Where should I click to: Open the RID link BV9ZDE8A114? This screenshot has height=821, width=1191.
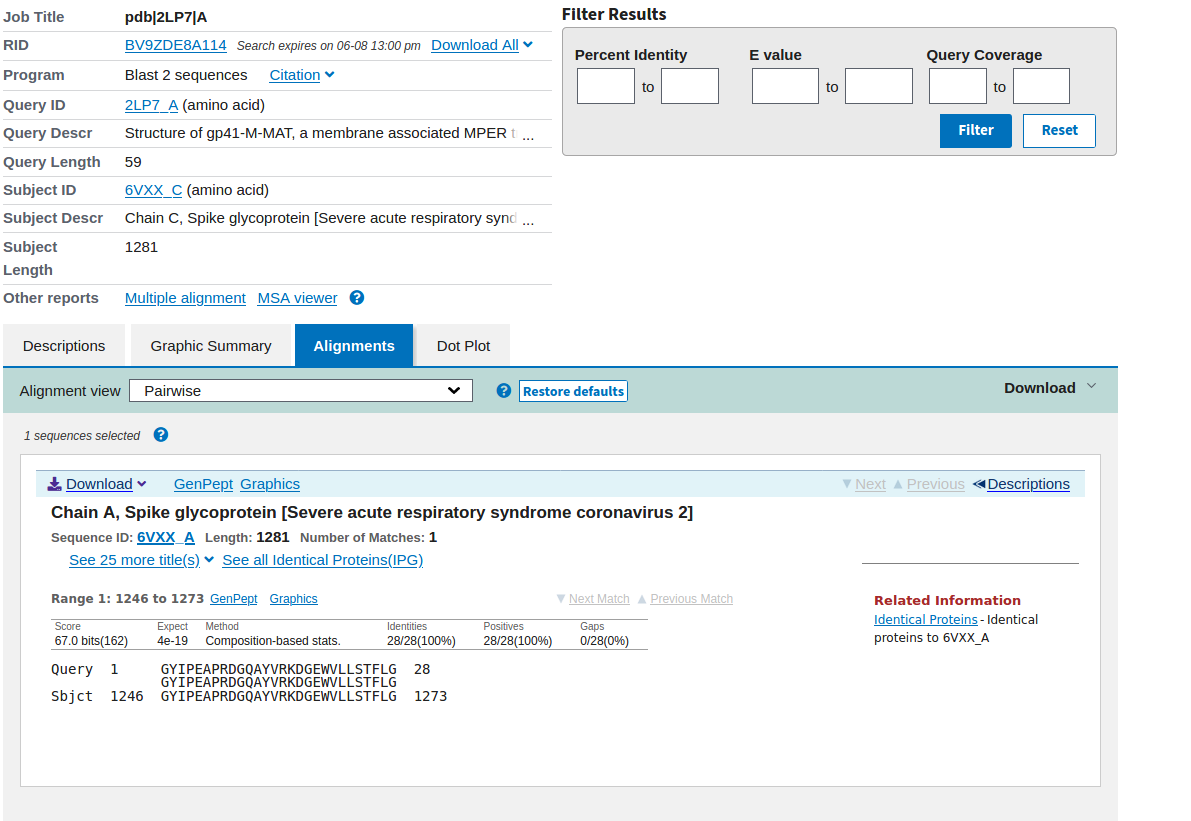coord(175,45)
